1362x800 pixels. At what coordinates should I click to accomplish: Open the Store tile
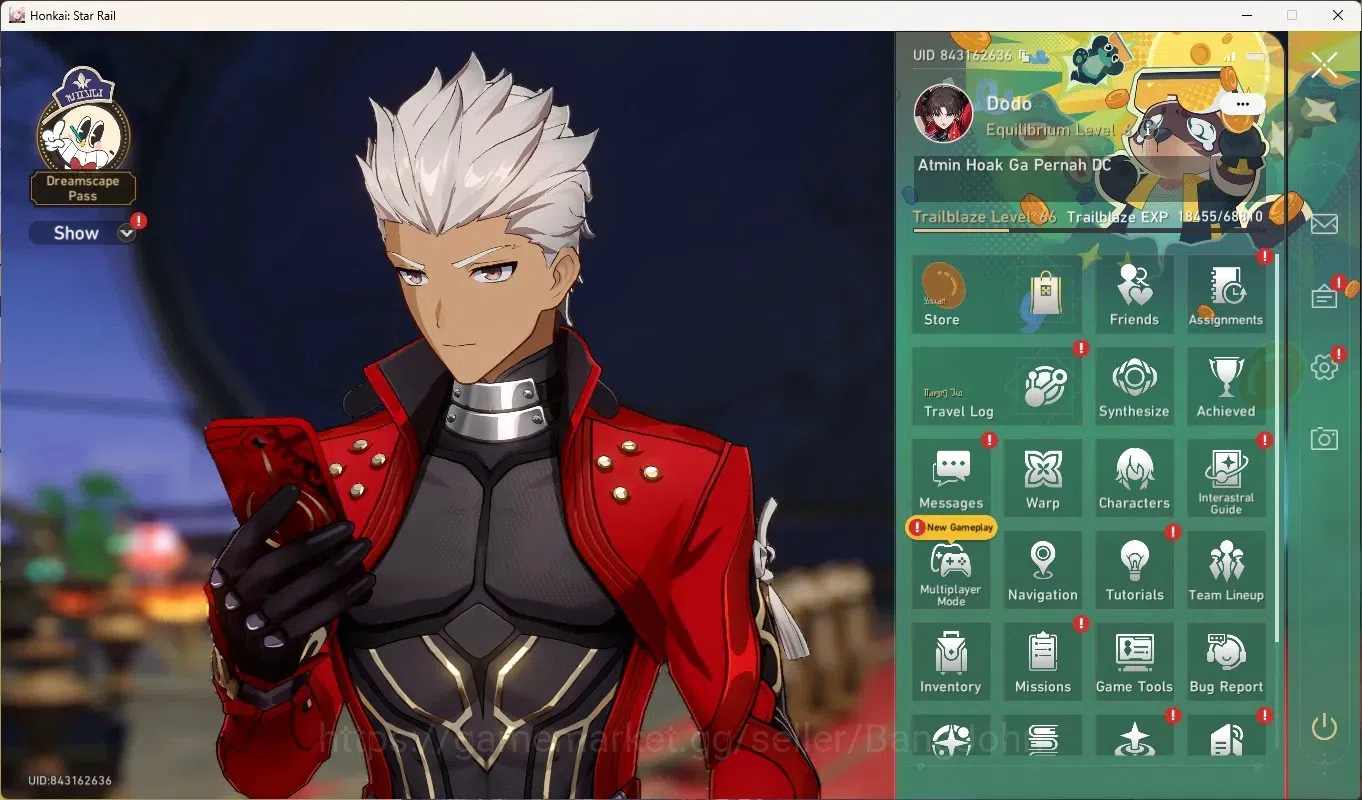997,294
